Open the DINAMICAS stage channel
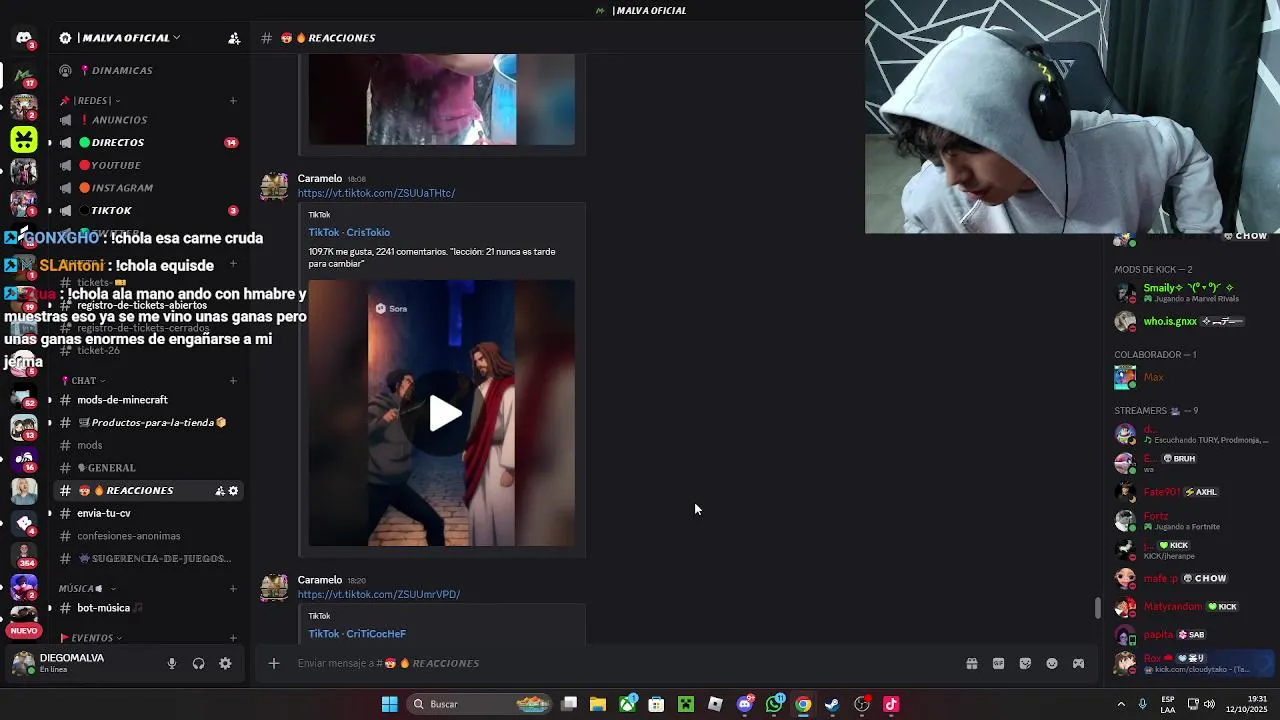 149,70
